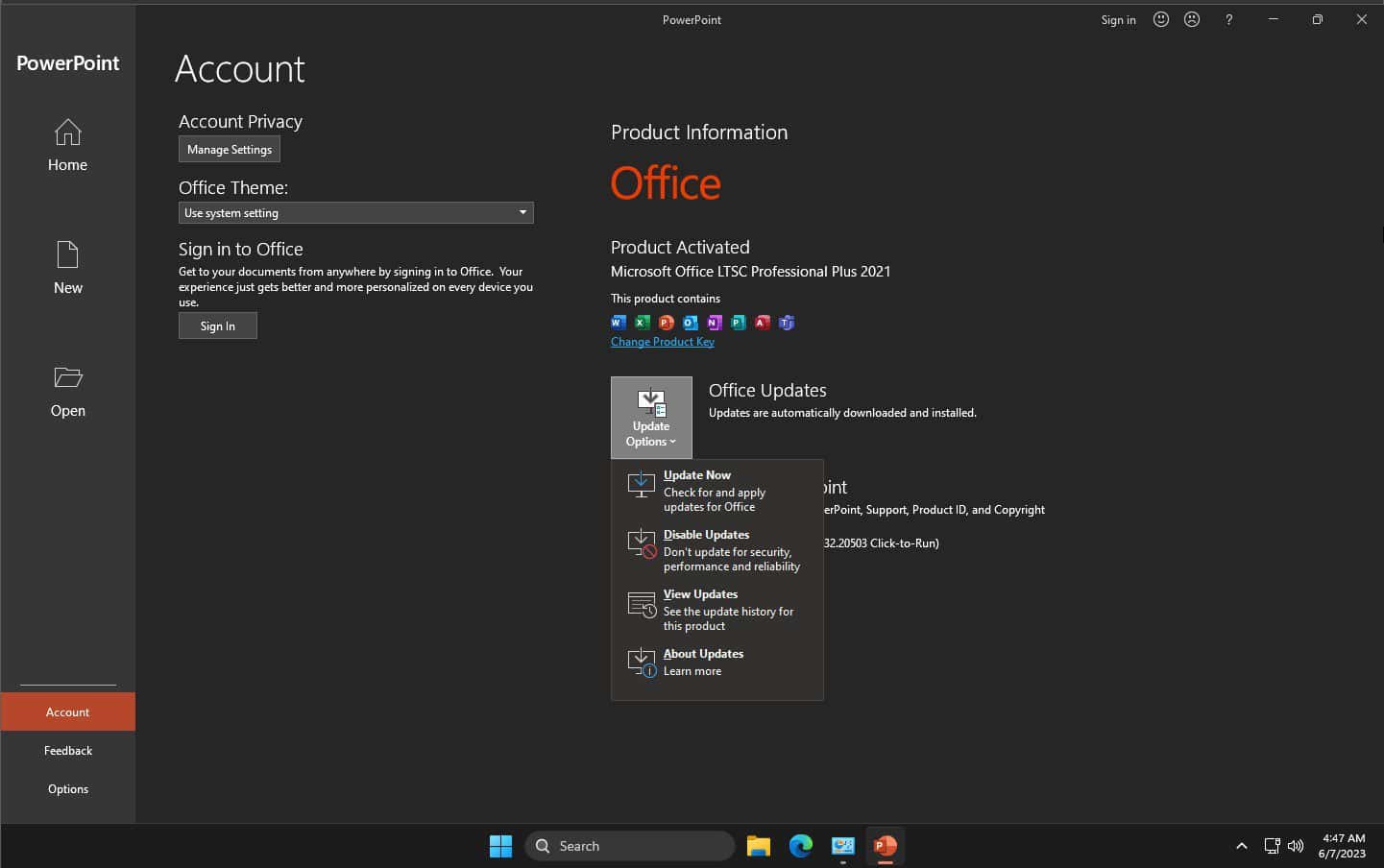Select Update Now from the menu

tap(716, 491)
